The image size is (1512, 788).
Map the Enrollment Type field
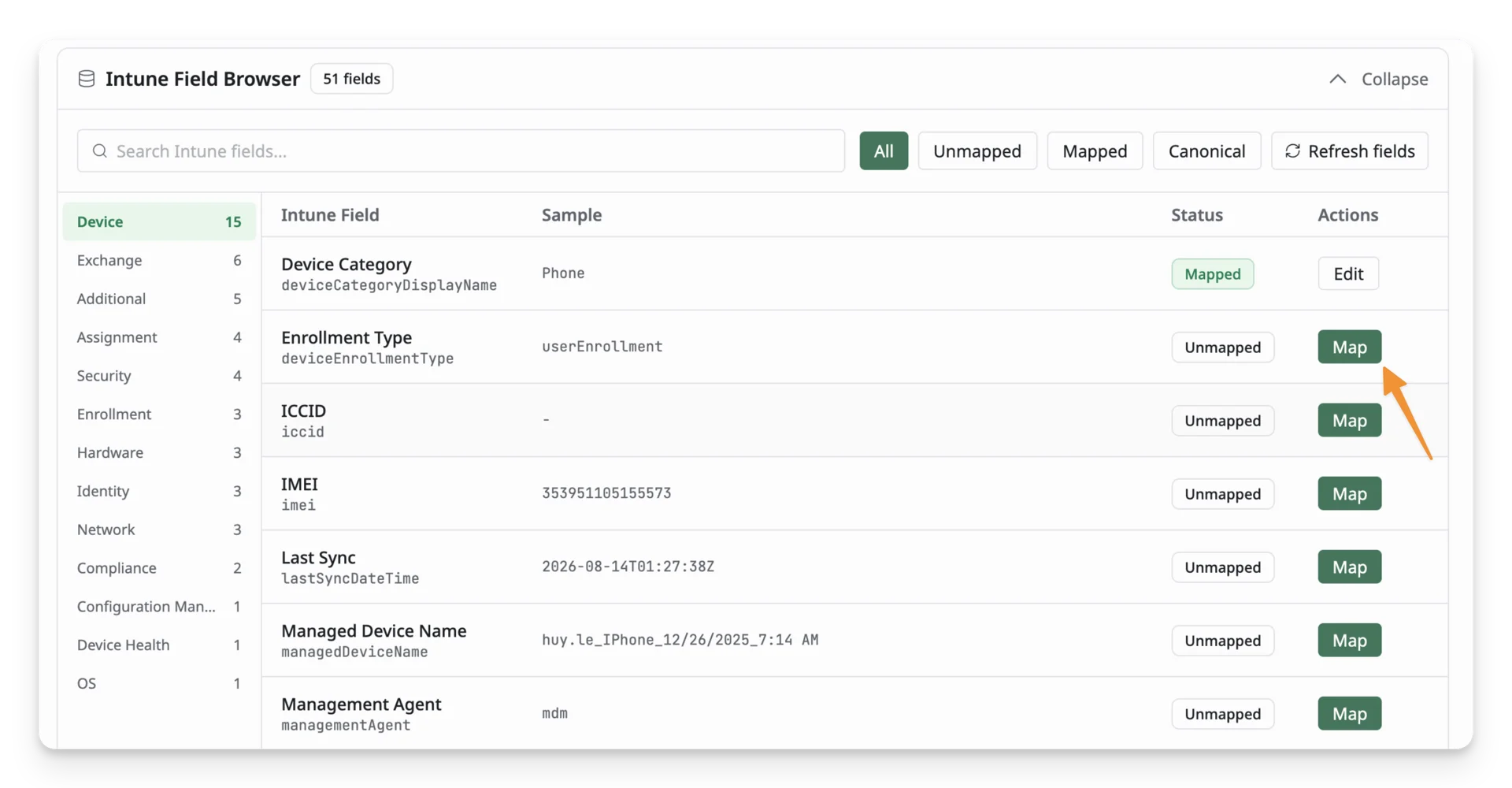pyautogui.click(x=1349, y=347)
